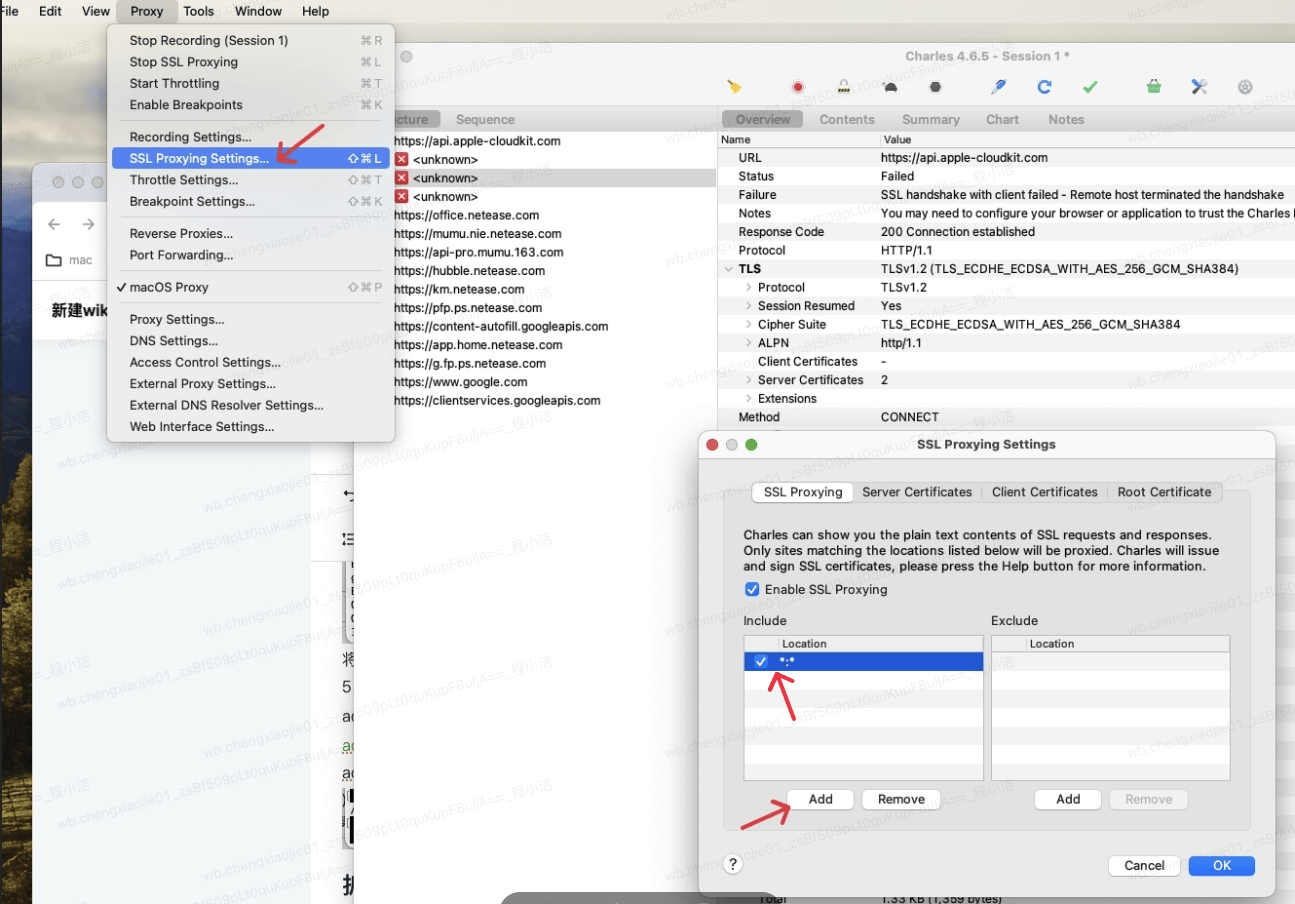
Task: Click Add under the Include list
Action: point(820,799)
